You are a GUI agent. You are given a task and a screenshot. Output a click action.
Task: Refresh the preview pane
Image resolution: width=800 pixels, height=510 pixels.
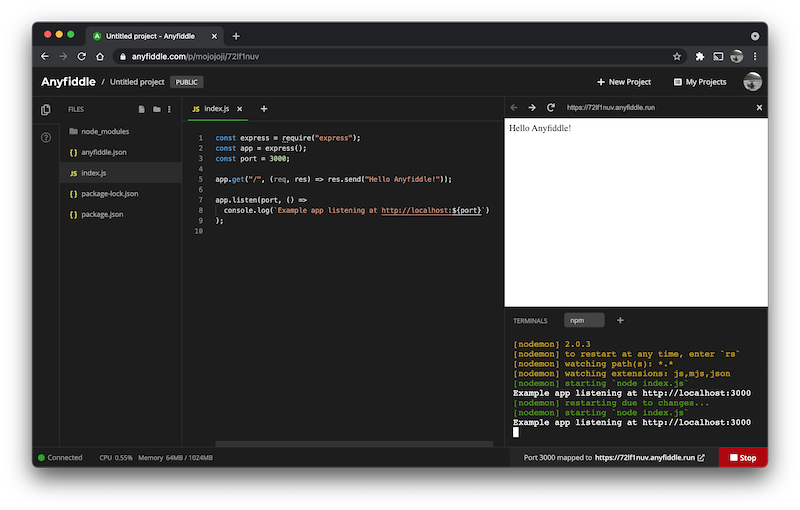[x=551, y=108]
